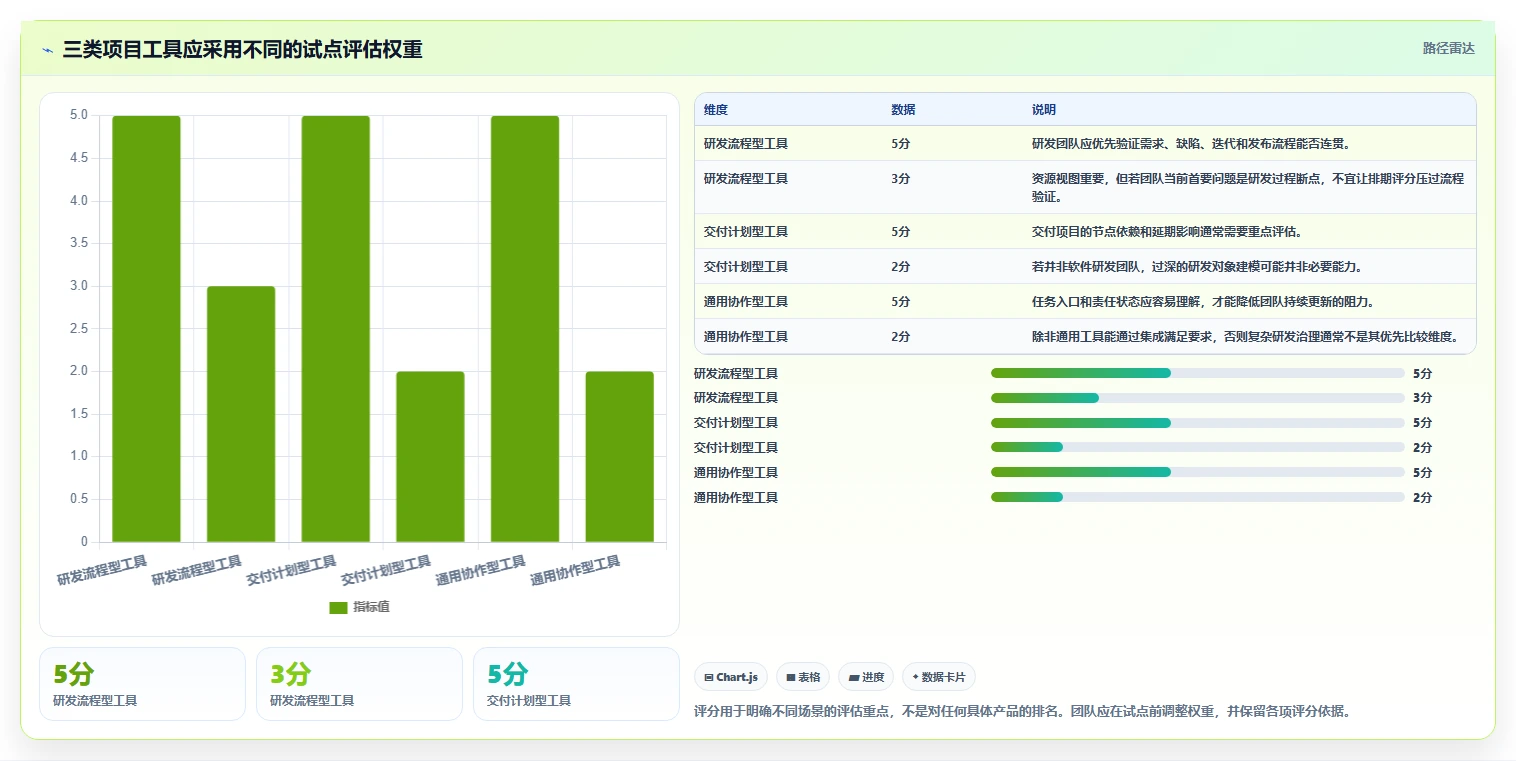Screen dimensions: 1516x761
Task: Select the table row starting 任务入口和责任状态
Action: tap(1085, 301)
